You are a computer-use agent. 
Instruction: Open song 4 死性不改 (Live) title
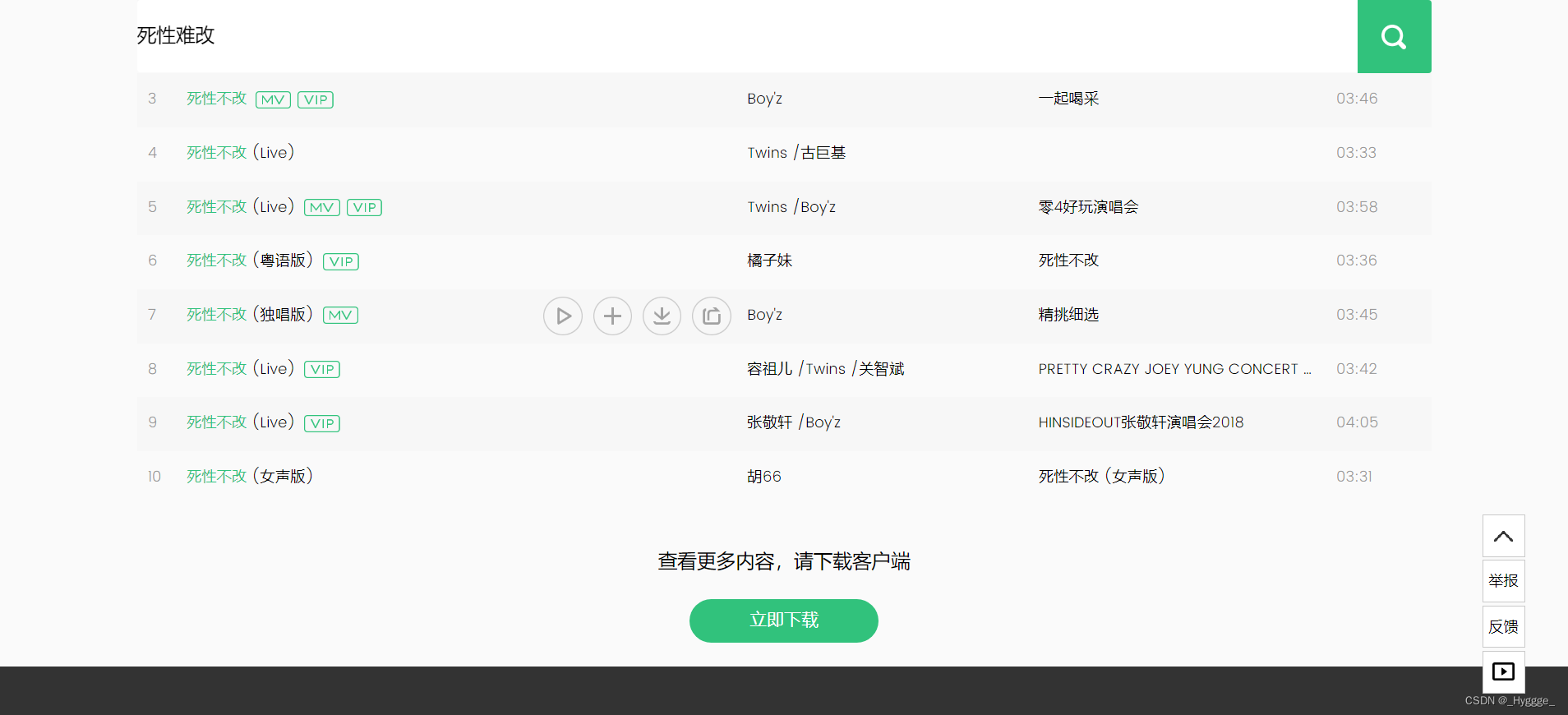(240, 153)
